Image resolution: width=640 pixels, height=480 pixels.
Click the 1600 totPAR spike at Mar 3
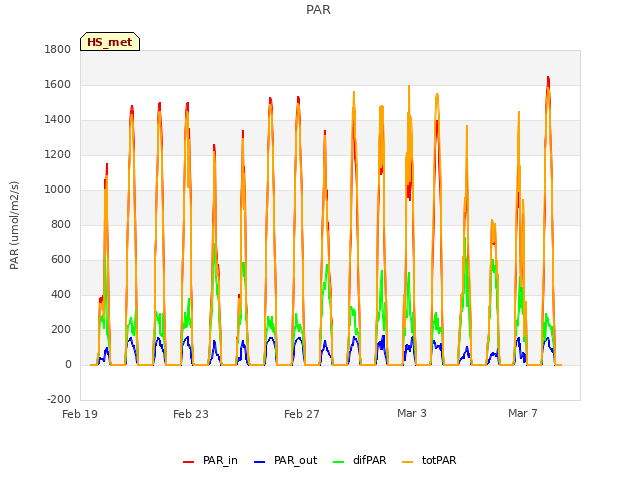point(409,86)
